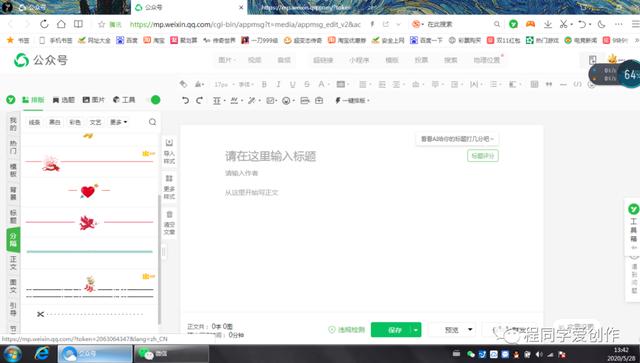Click the redo arrow icon

tap(199, 100)
